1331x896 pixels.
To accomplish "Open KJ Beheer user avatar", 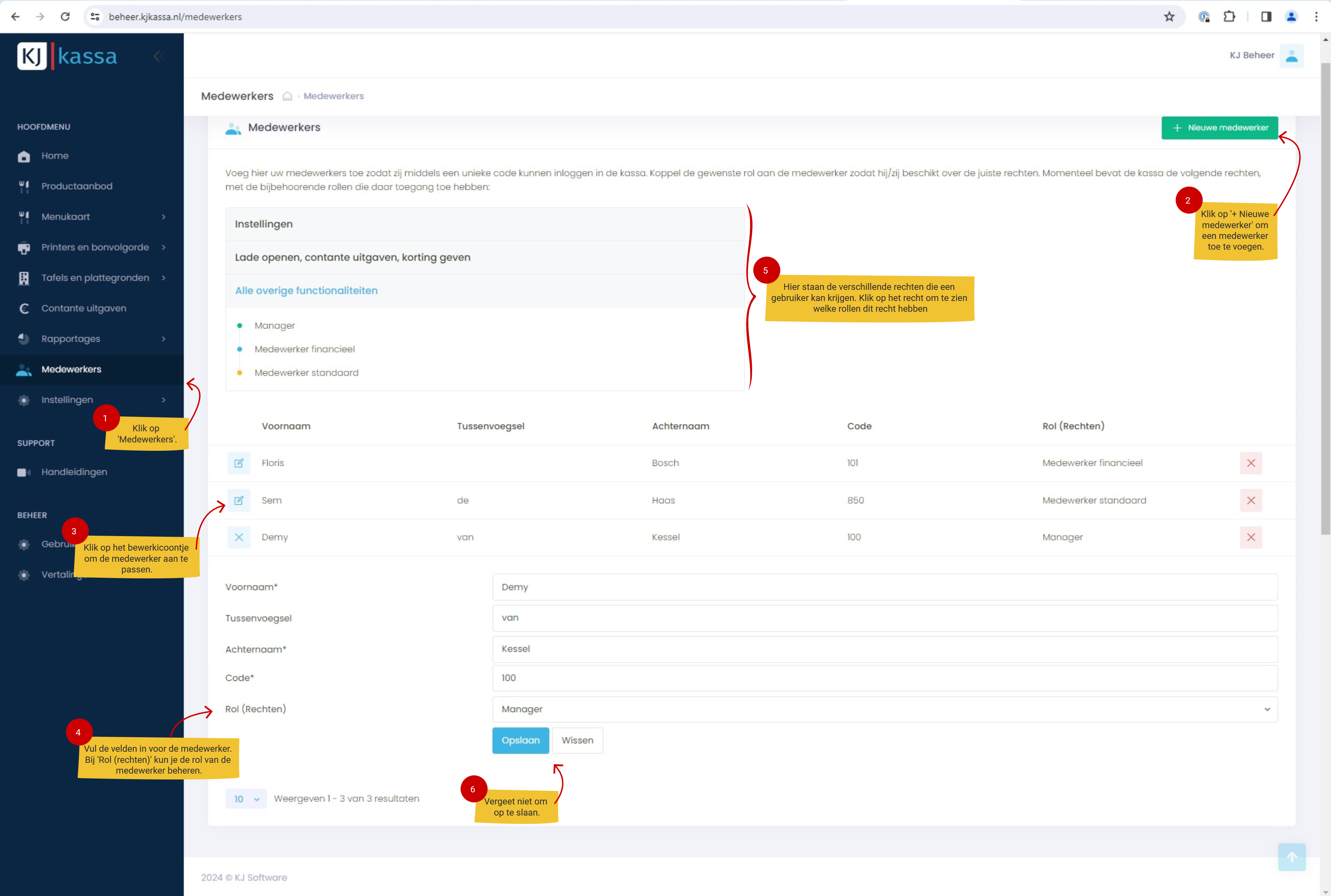I will tap(1291, 55).
